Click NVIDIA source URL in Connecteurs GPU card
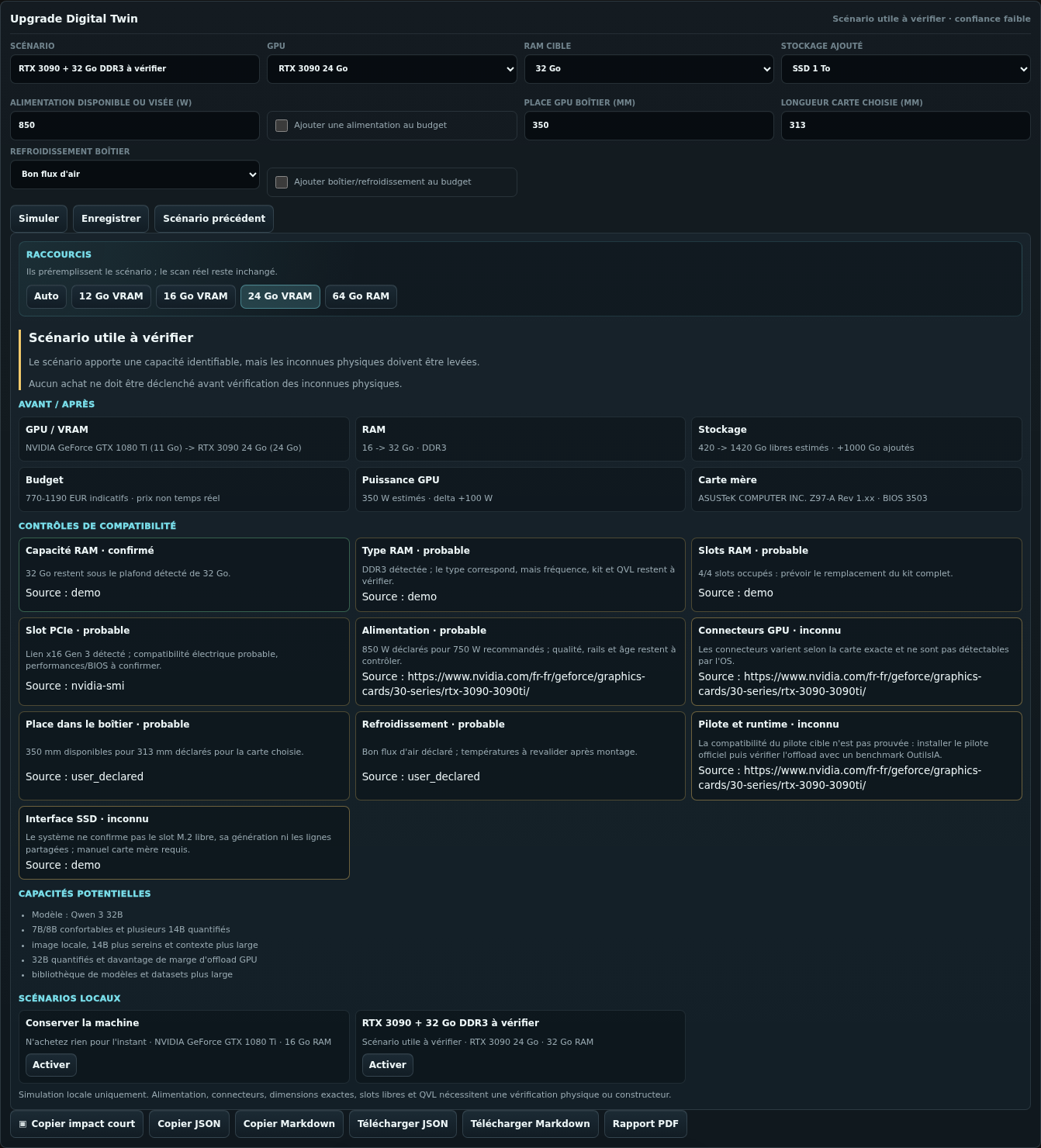The width and height of the screenshot is (1041, 1148). coord(840,684)
